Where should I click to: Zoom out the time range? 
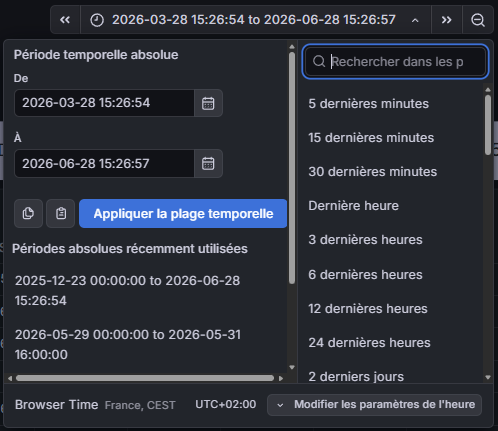(478, 20)
